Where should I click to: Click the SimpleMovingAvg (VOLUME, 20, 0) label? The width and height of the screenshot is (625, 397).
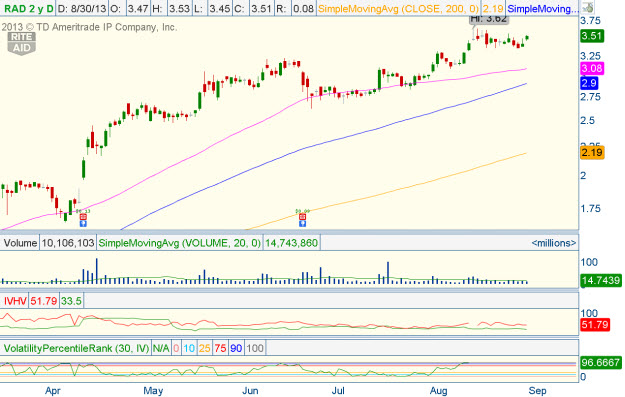tap(179, 243)
